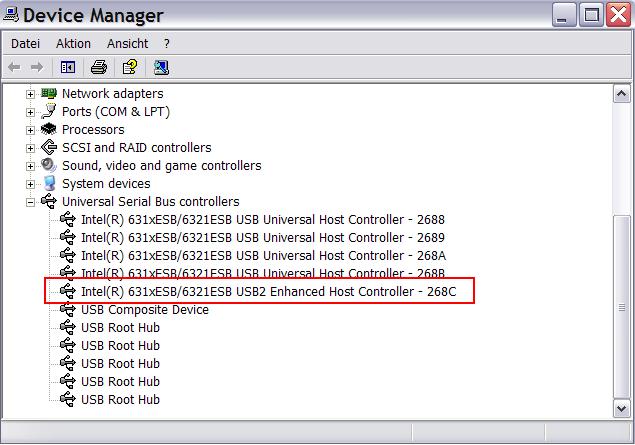Close the Device Manager window
Screen dimensions: 635x445
point(618,16)
